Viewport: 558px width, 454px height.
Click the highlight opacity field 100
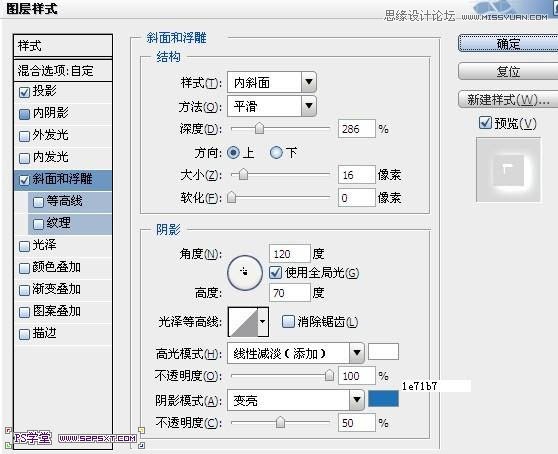coord(357,376)
